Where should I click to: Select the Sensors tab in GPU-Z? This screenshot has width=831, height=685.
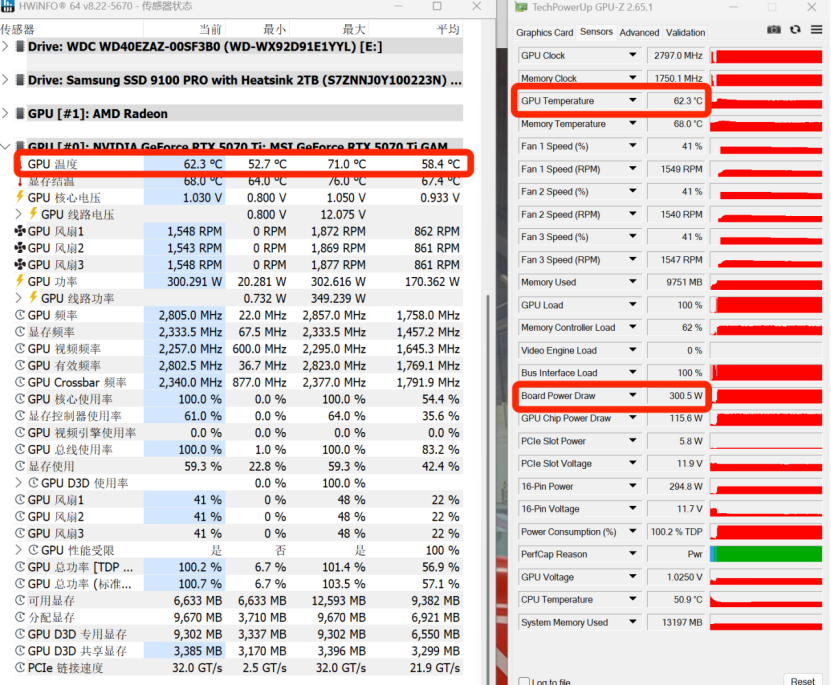[596, 32]
